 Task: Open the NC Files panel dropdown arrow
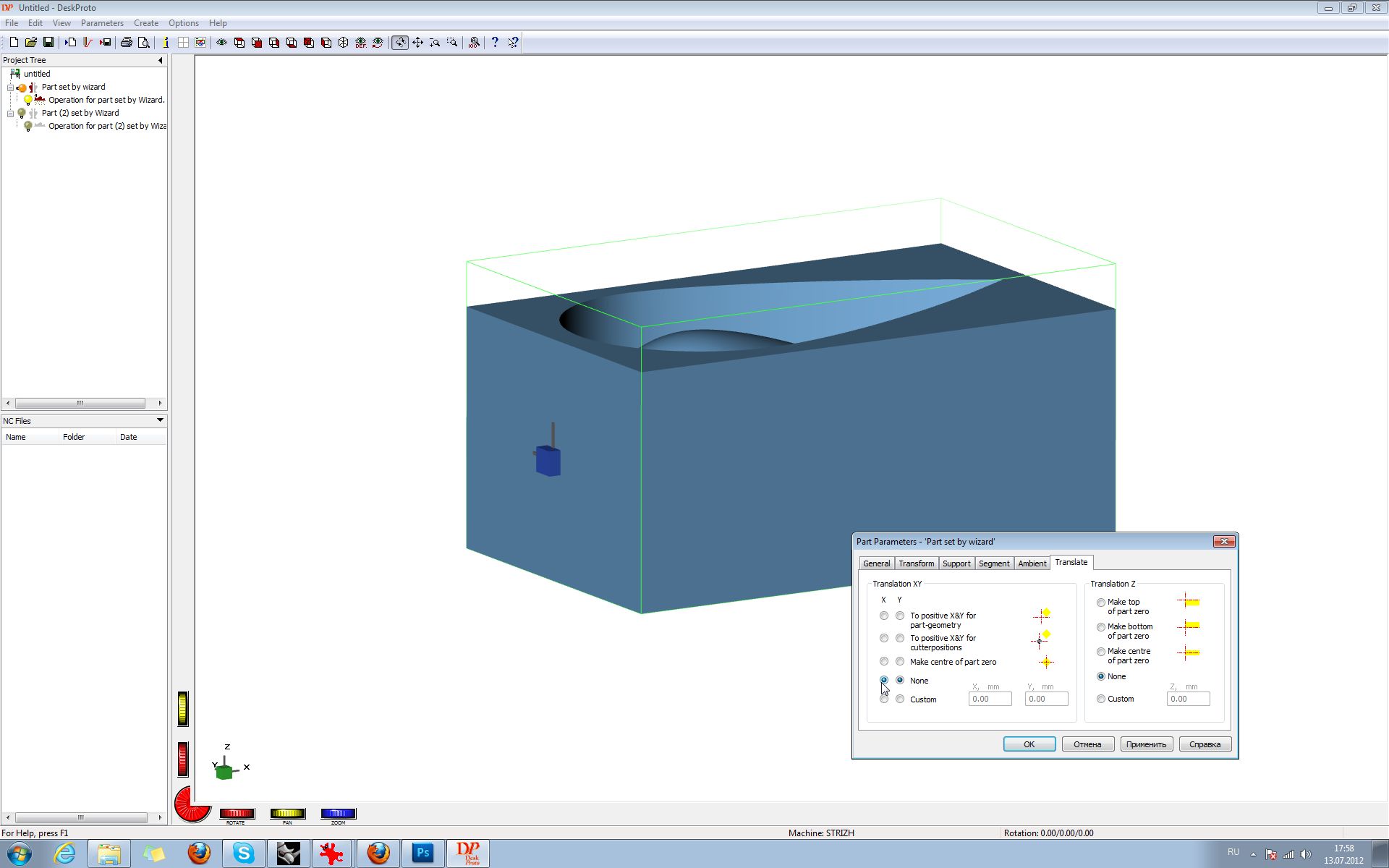(x=160, y=420)
